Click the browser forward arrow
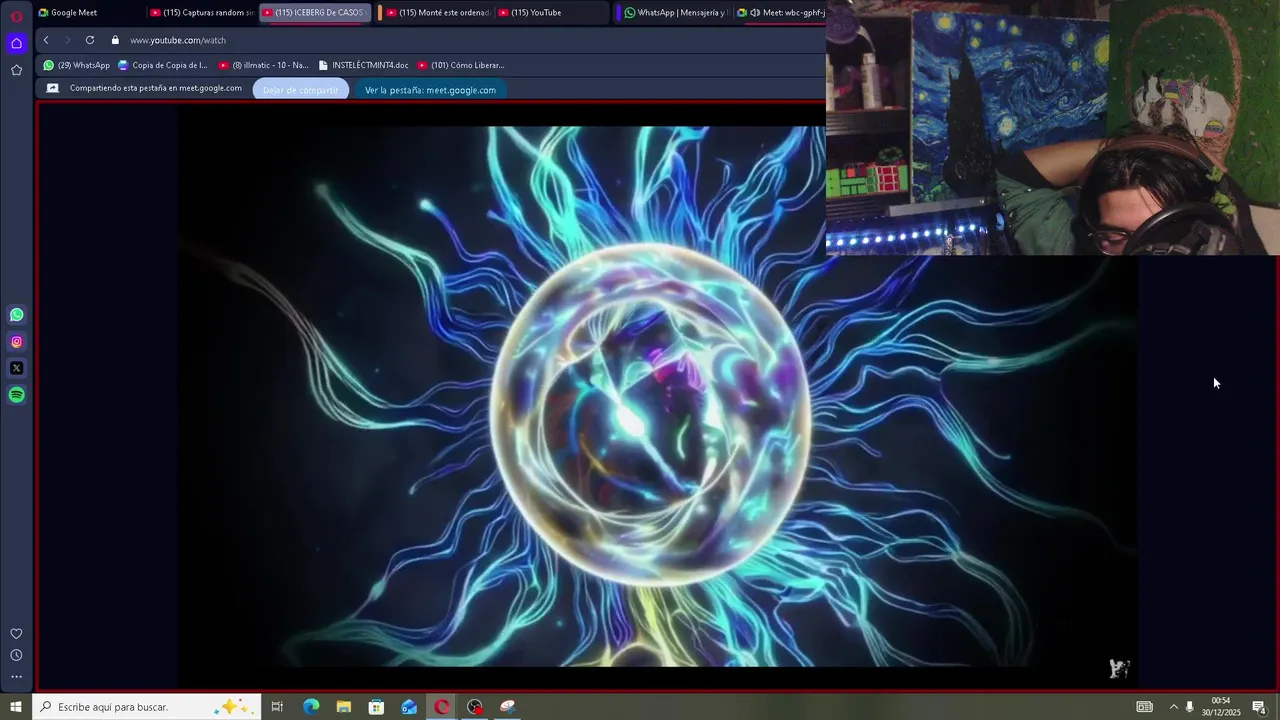Image resolution: width=1280 pixels, height=720 pixels. point(67,40)
